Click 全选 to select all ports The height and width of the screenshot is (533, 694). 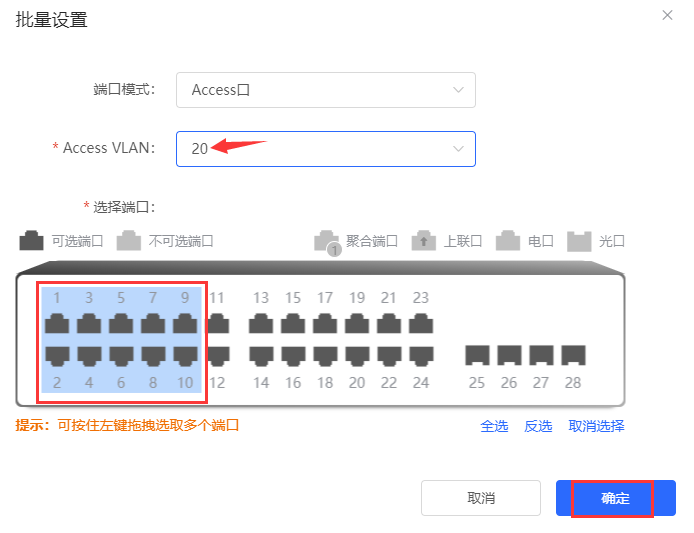(x=494, y=426)
